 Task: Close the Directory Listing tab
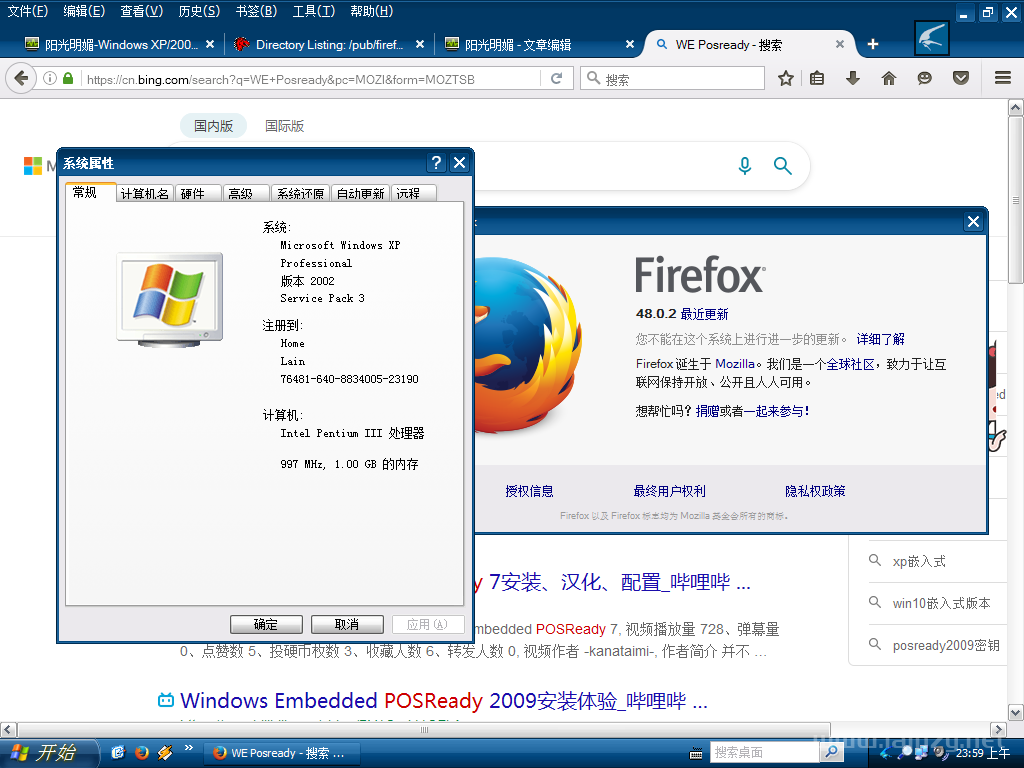pyautogui.click(x=420, y=44)
